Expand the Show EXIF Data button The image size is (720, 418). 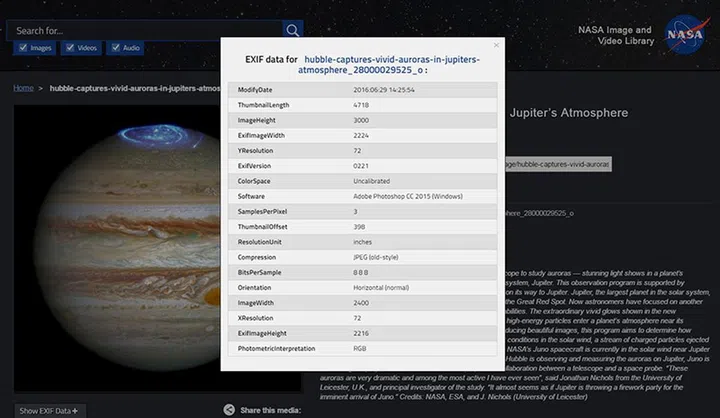click(x=48, y=410)
